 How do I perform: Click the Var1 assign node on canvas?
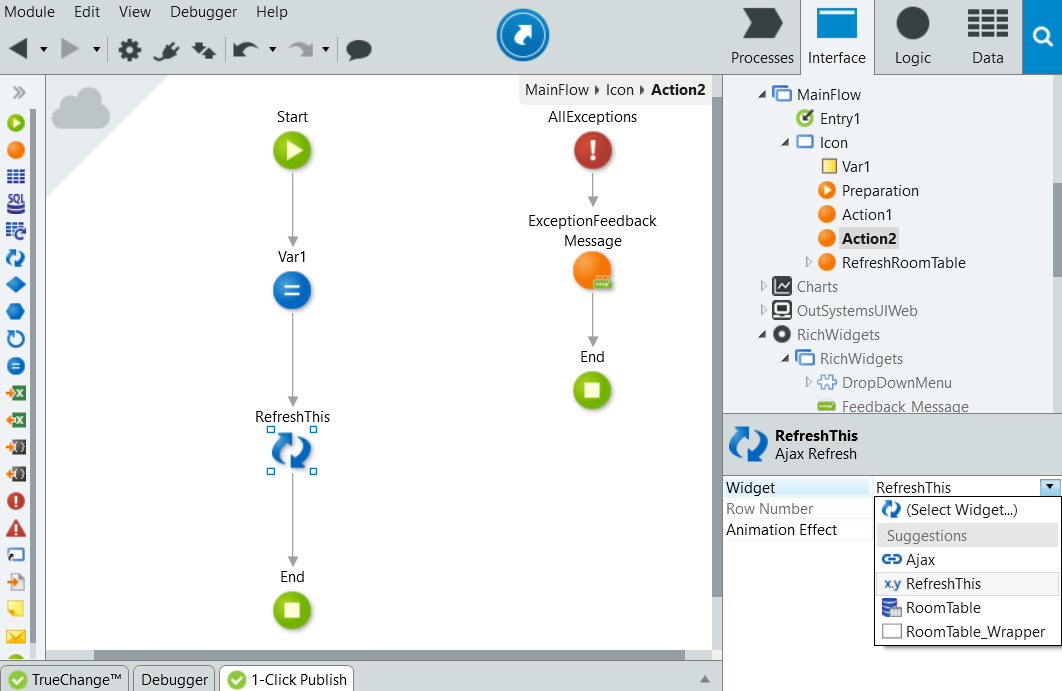[292, 291]
